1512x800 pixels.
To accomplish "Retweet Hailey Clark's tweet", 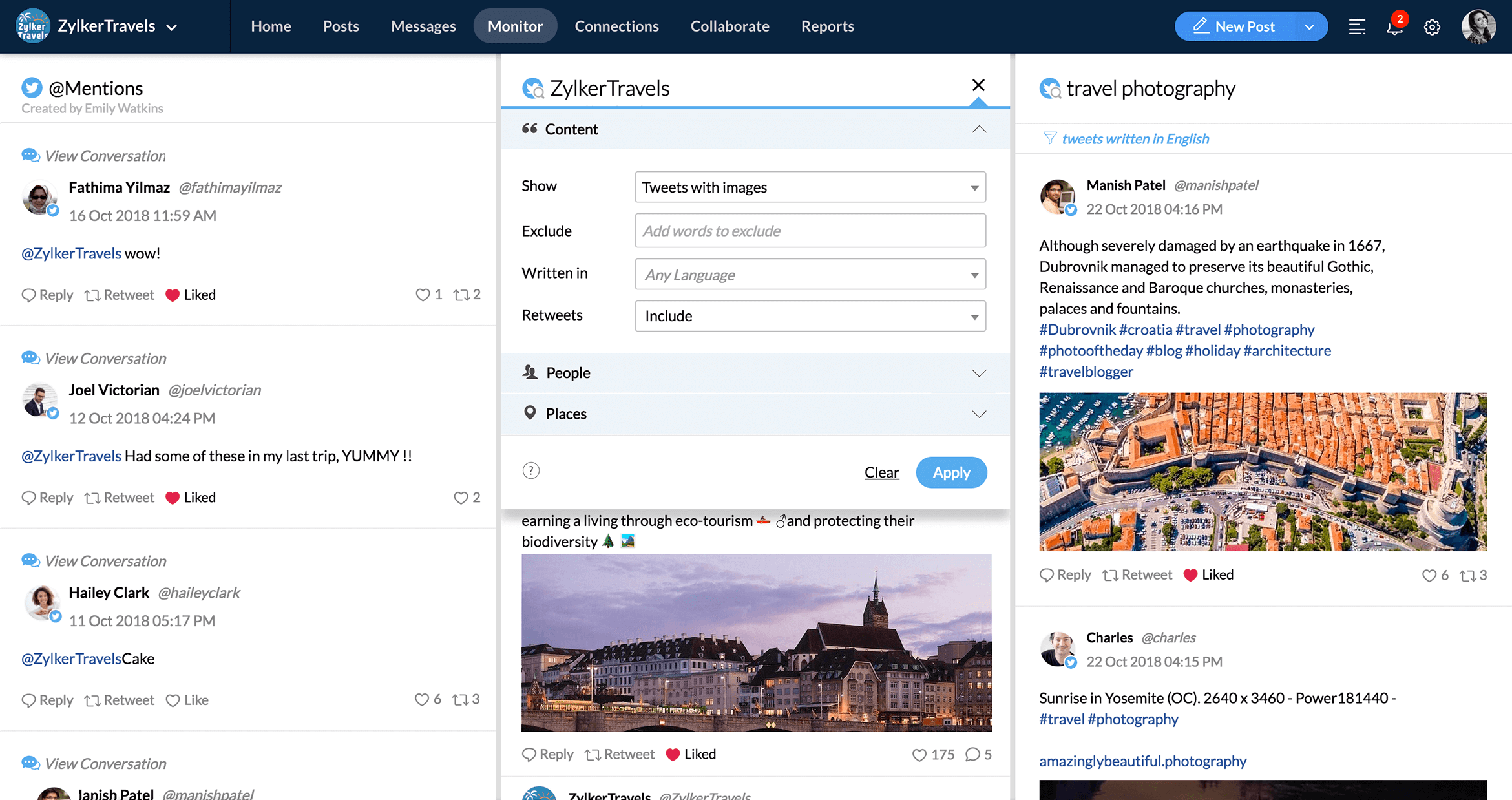I will 120,700.
